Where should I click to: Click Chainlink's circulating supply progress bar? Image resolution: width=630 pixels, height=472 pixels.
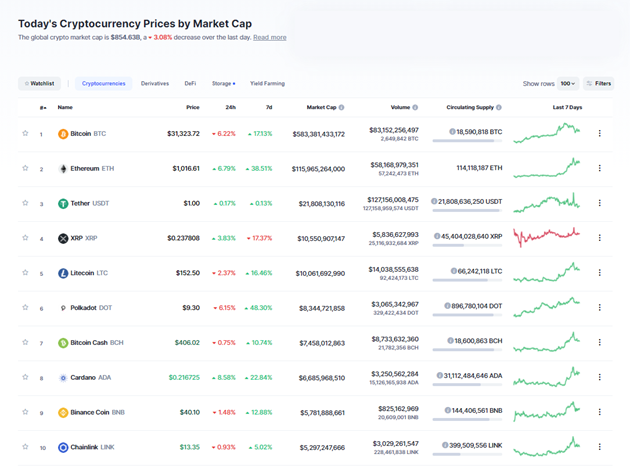467,454
